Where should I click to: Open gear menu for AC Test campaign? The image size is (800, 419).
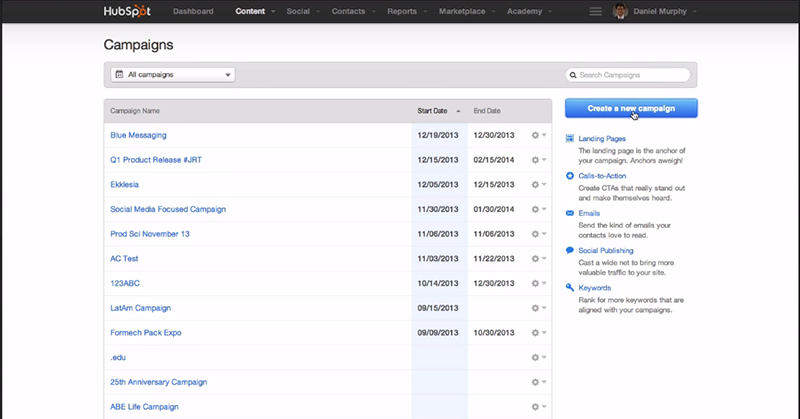(x=537, y=258)
